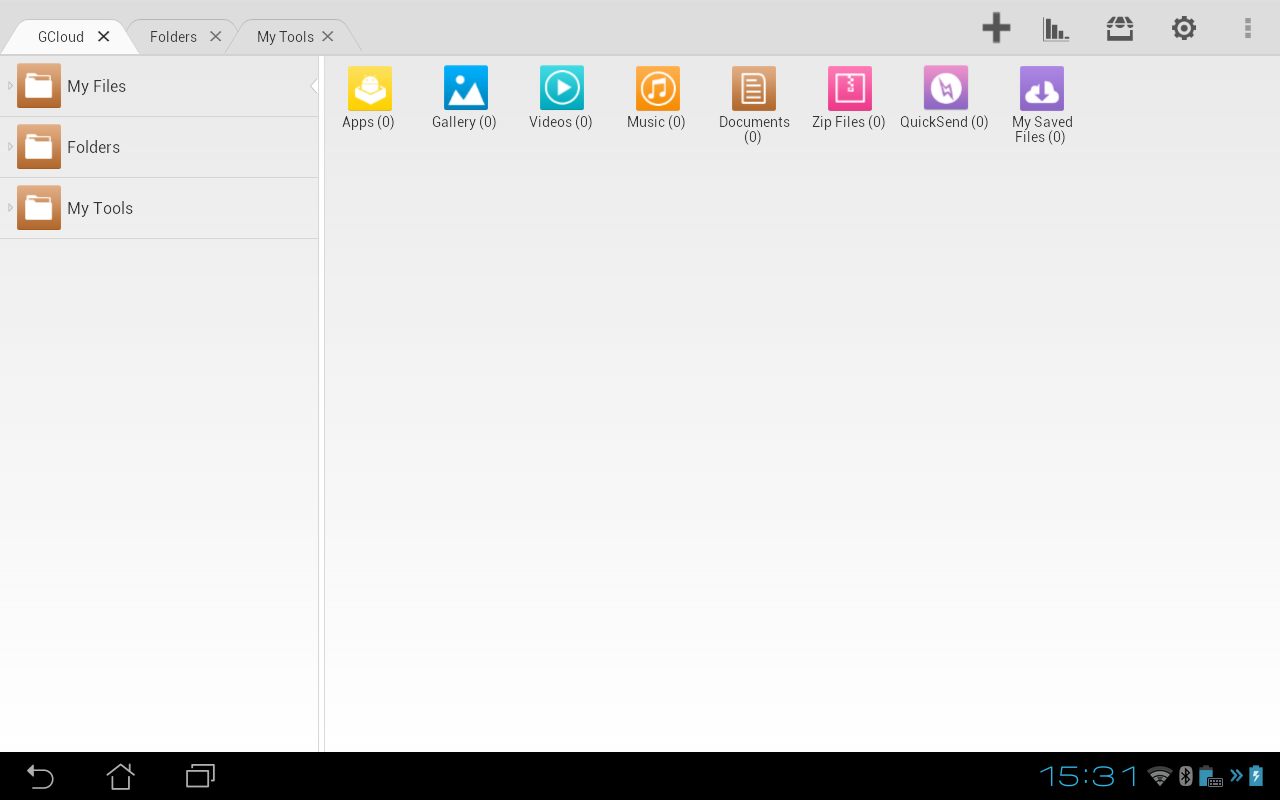Image resolution: width=1280 pixels, height=800 pixels.
Task: Close the My Tools tab
Action: pyautogui.click(x=327, y=37)
